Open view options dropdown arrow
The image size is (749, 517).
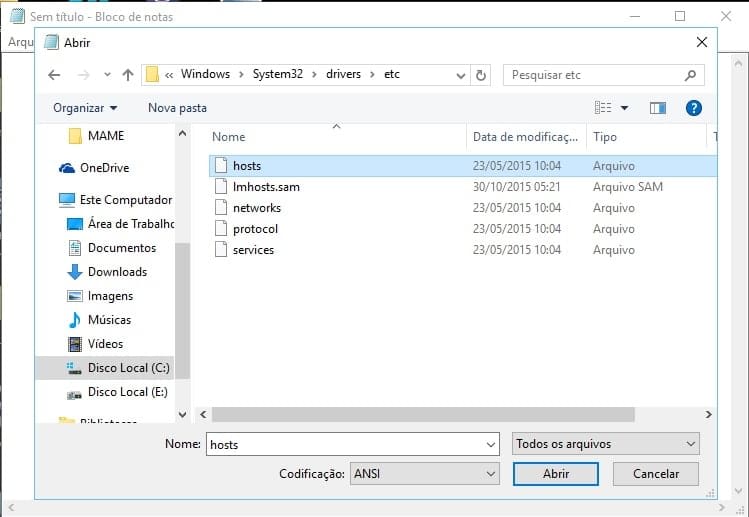click(x=624, y=108)
